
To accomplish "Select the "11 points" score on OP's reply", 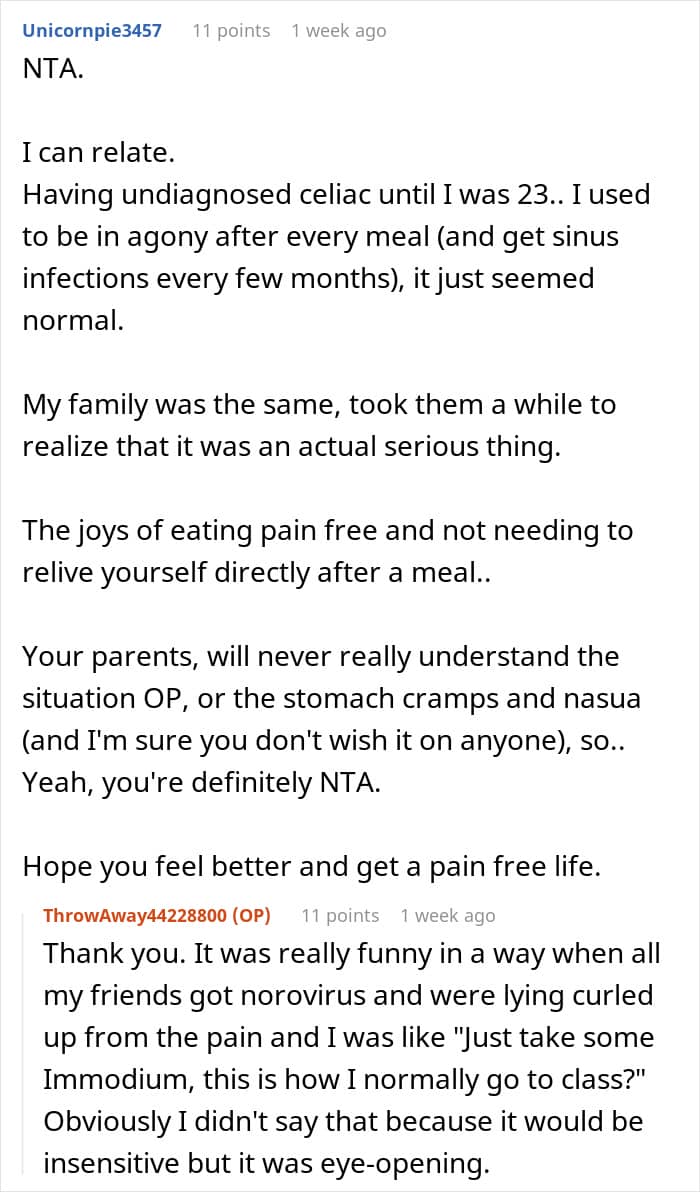I will coord(340,916).
